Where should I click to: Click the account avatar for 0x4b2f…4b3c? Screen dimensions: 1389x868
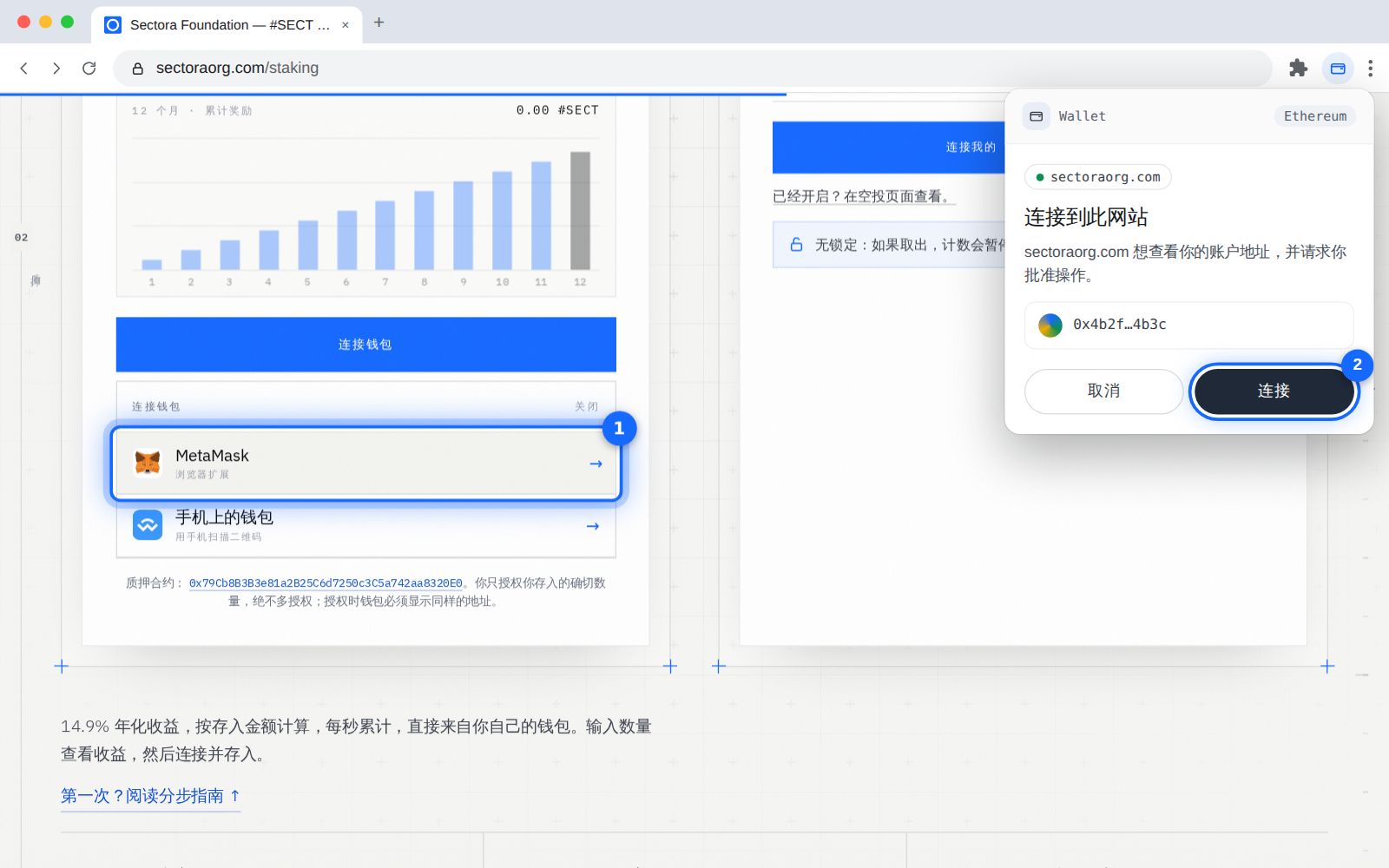click(x=1050, y=325)
